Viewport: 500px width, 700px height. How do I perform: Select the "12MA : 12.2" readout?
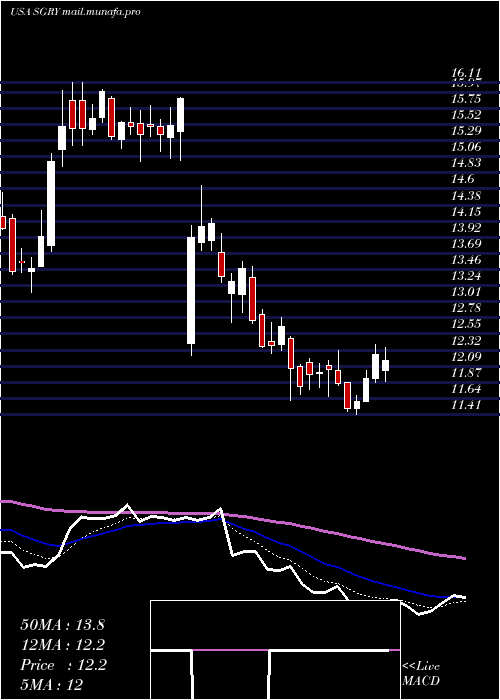(x=63, y=645)
